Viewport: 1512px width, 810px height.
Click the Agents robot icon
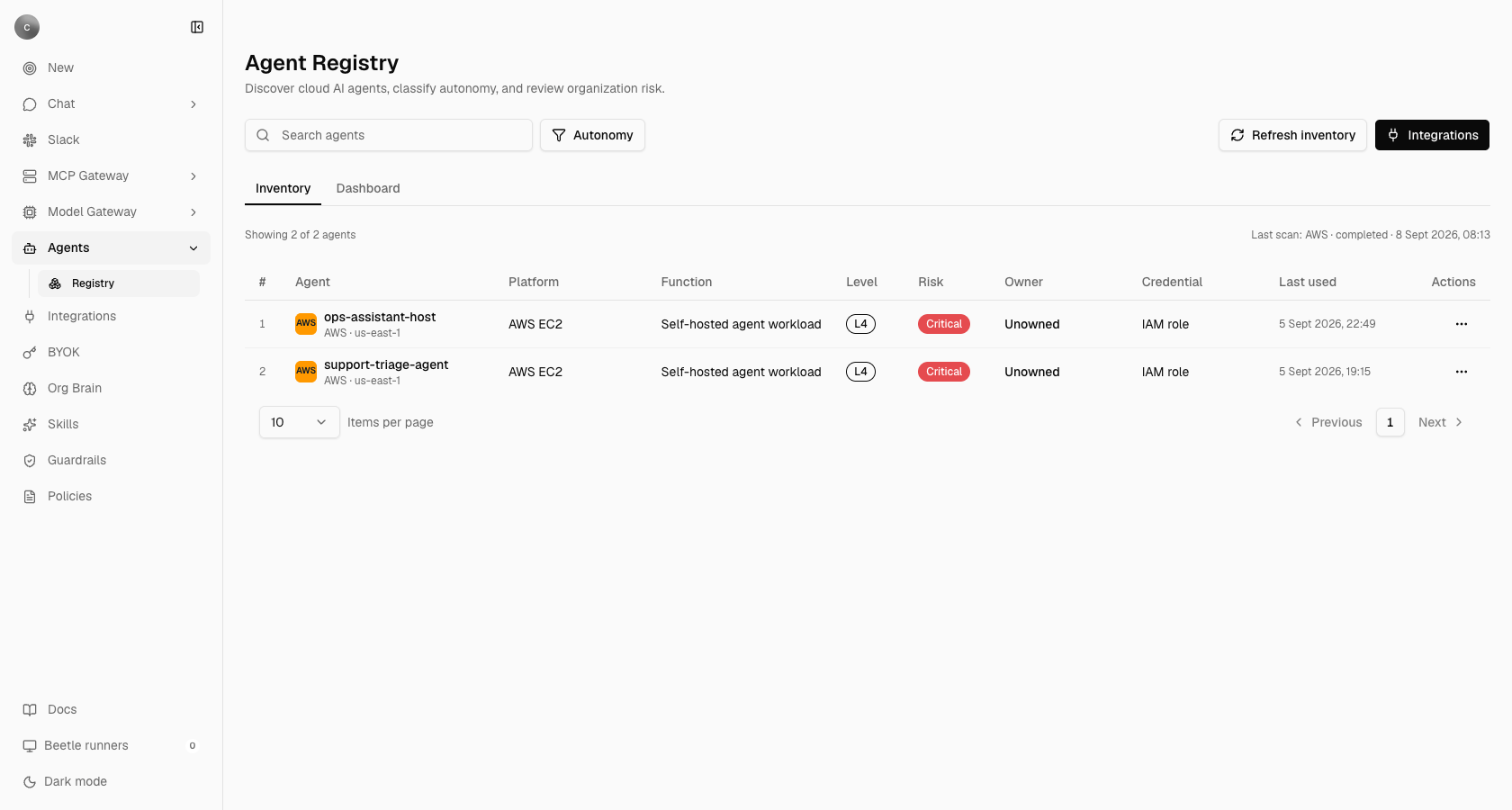point(30,248)
